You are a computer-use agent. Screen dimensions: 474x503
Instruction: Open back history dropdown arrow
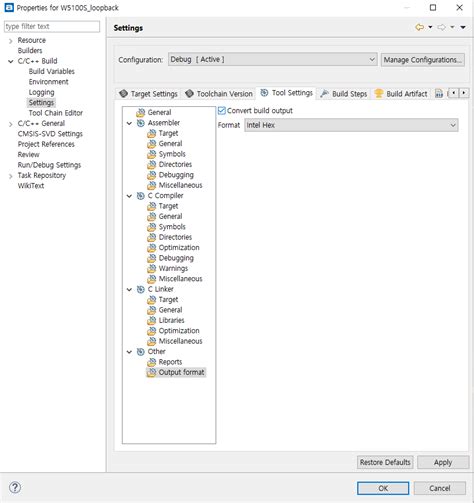coord(430,27)
